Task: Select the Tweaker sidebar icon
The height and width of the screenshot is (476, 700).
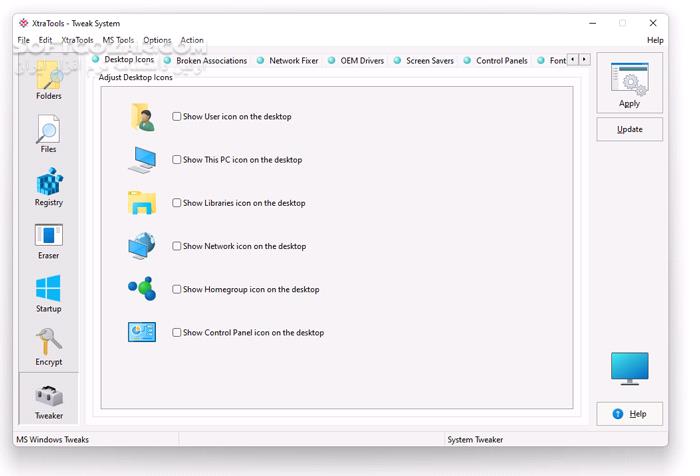Action: tap(48, 400)
